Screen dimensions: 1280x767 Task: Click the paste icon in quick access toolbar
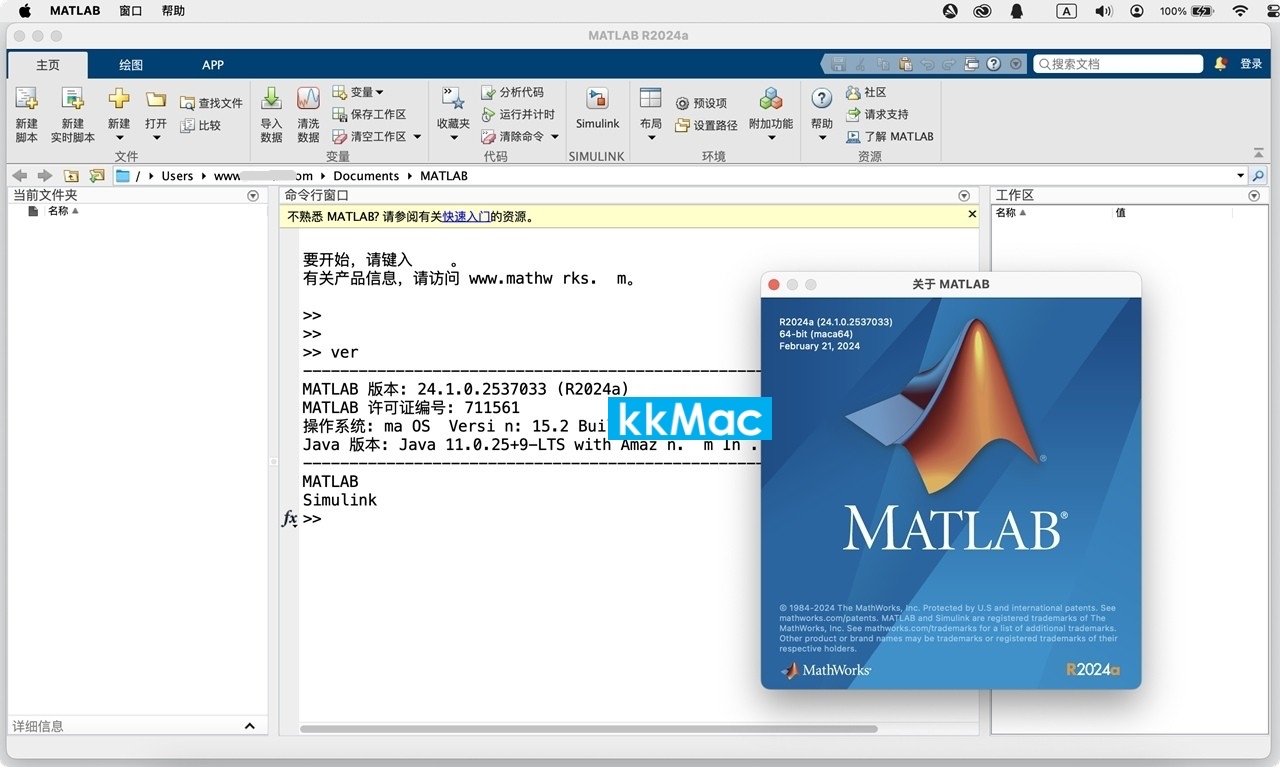point(906,64)
